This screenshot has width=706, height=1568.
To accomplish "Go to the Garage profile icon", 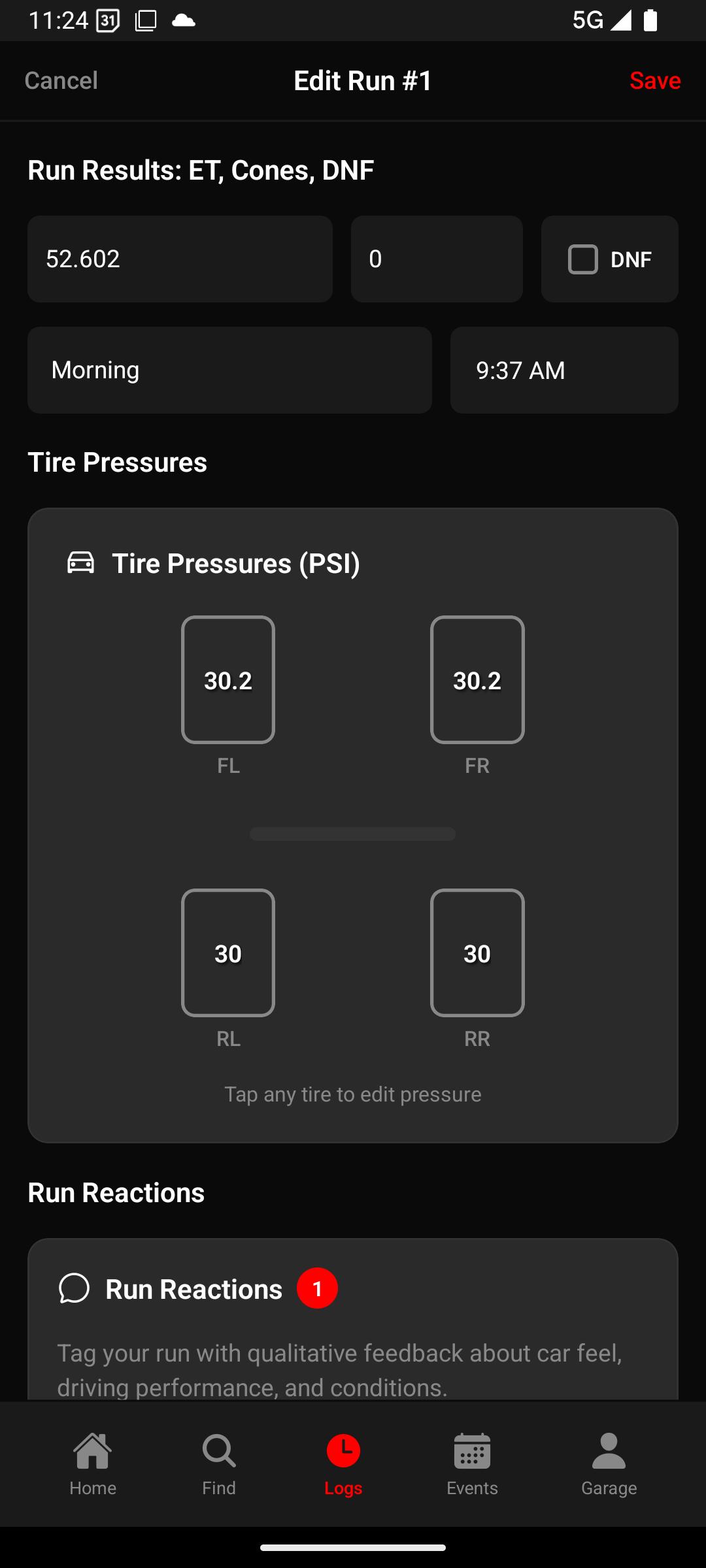I will [609, 1450].
